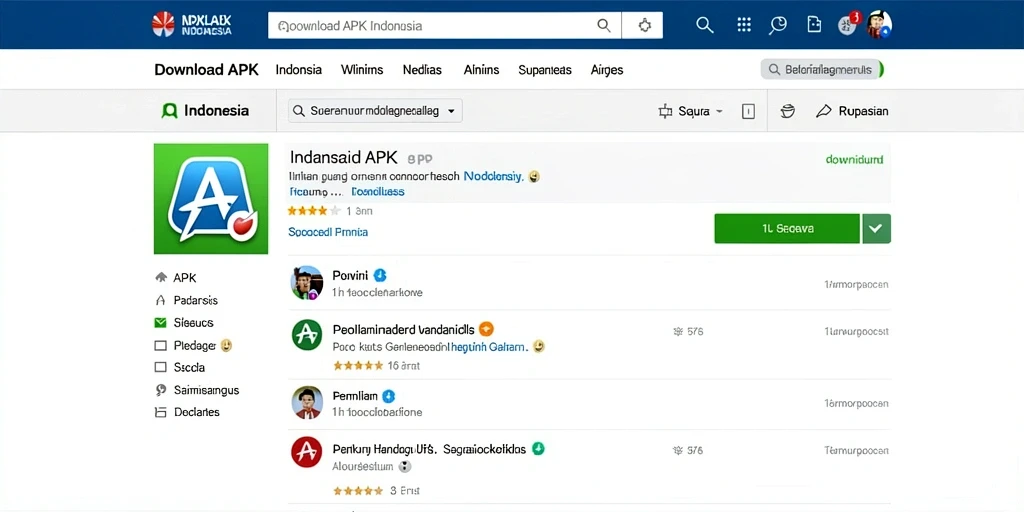Click the green checkmark button beside 1L Secava
This screenshot has width=1024, height=512.
click(x=876, y=229)
